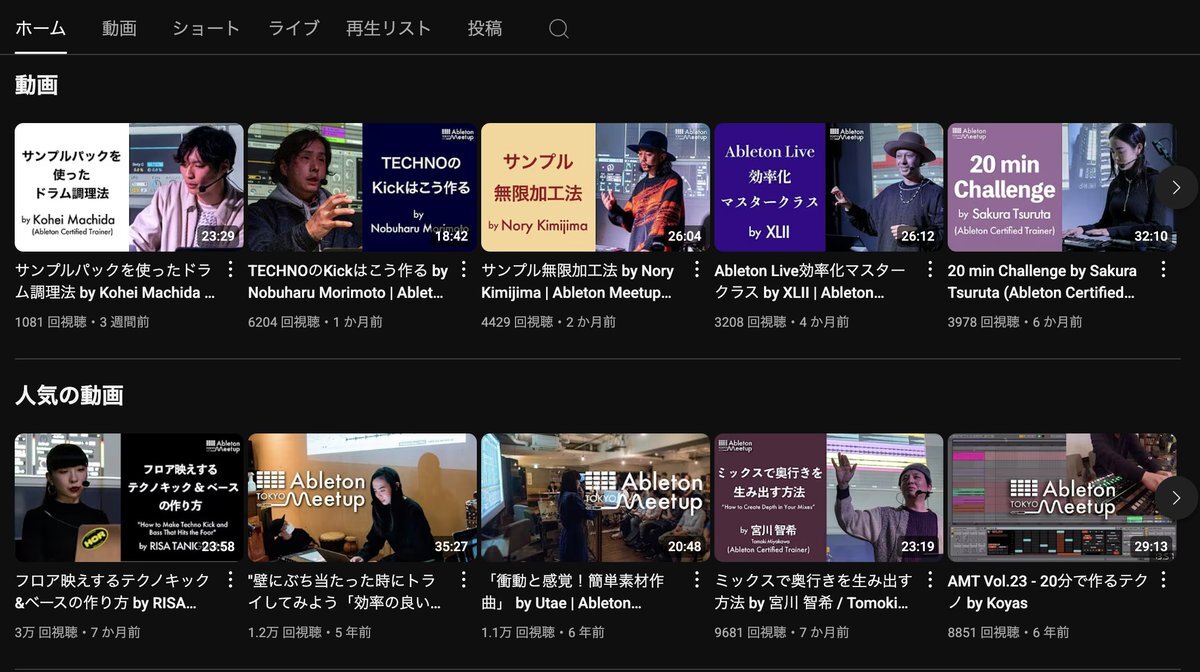Click the text 3978 回視聴・6 か月前
The height and width of the screenshot is (672, 1200).
coord(1015,322)
